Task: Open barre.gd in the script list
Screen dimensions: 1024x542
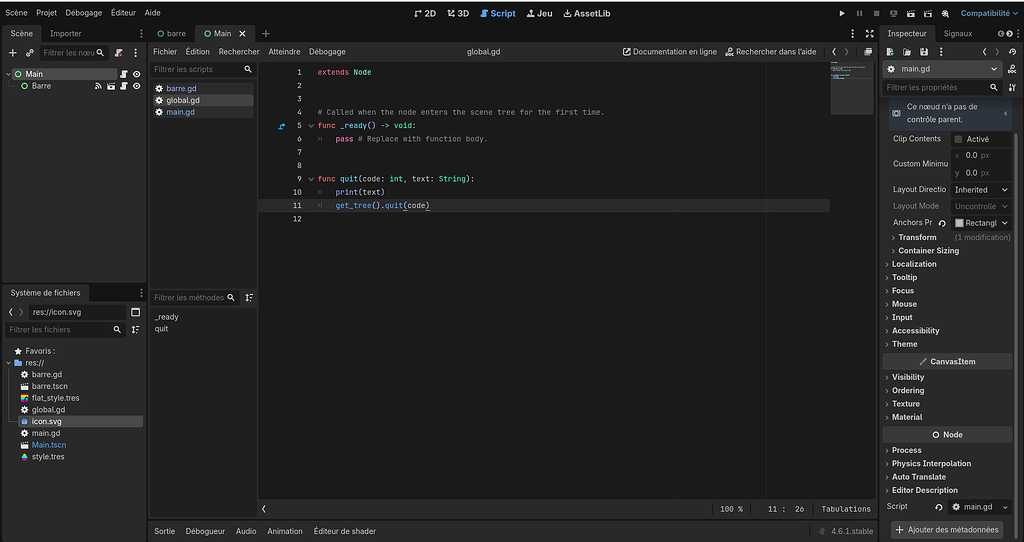Action: 203,88
